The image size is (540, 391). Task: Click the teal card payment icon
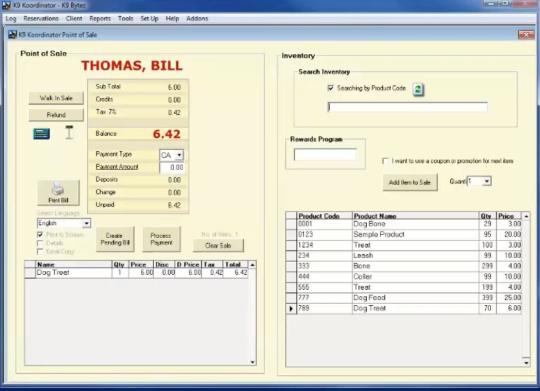(x=42, y=134)
